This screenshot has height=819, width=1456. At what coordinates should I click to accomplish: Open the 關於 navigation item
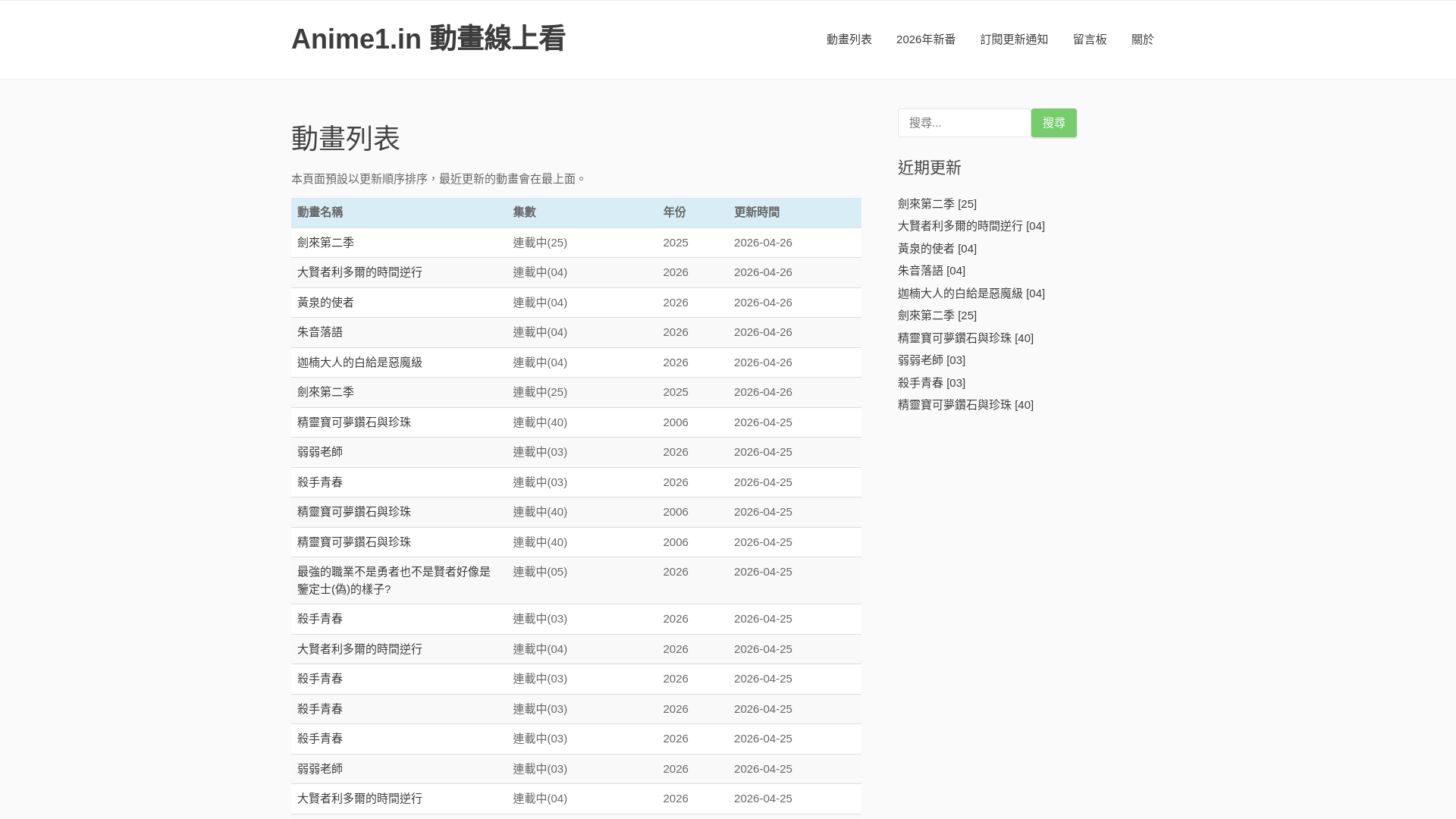click(x=1142, y=39)
